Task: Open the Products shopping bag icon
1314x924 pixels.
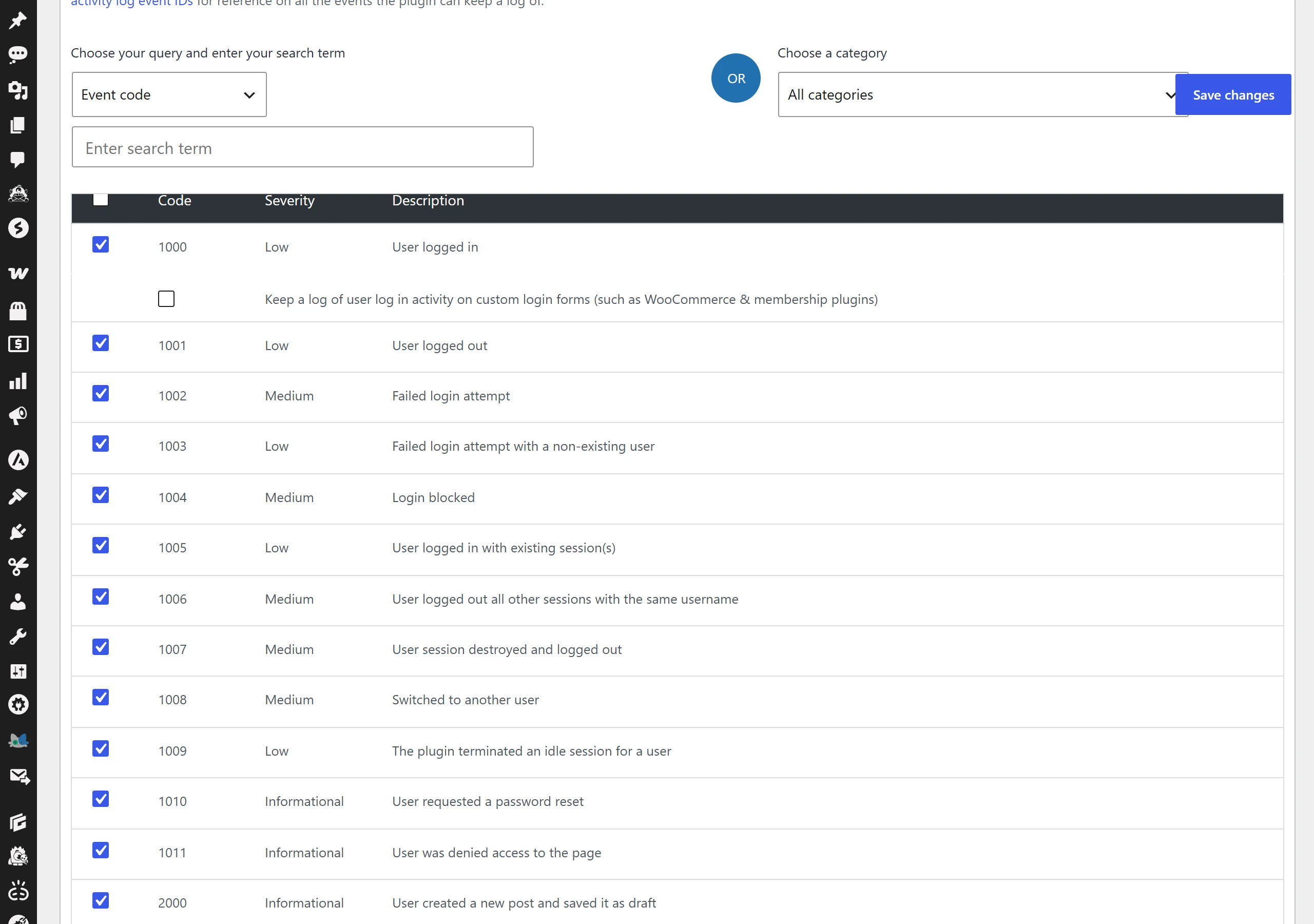Action: (18, 311)
